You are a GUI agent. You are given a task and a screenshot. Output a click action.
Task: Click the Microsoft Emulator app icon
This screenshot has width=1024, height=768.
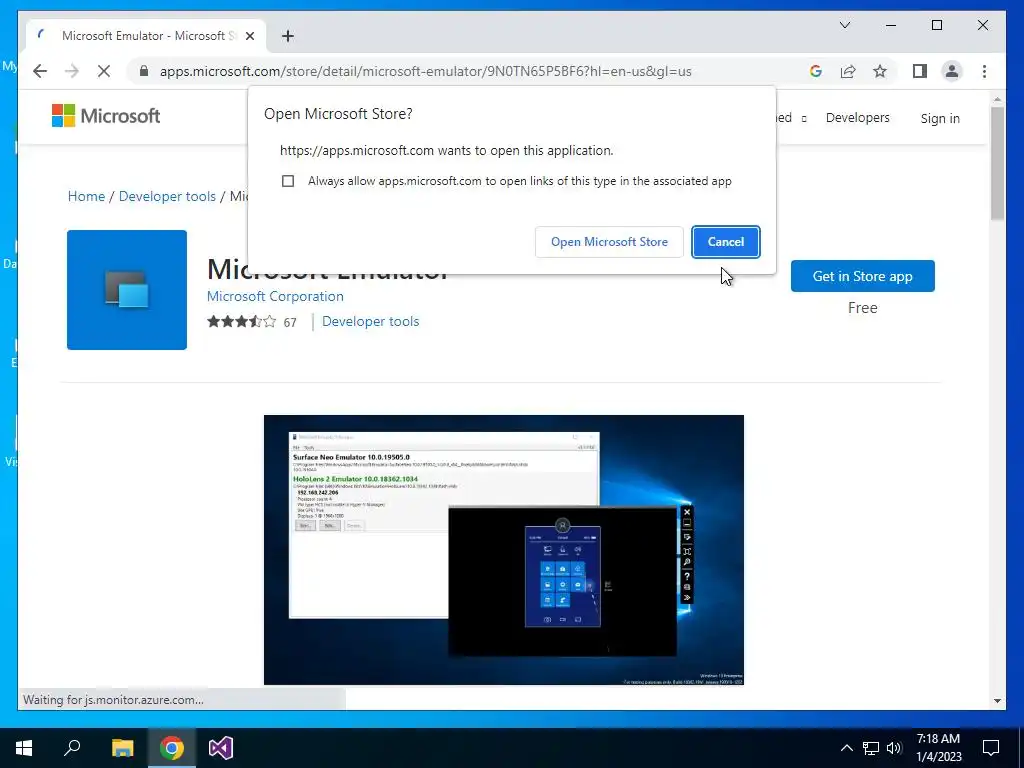click(127, 290)
